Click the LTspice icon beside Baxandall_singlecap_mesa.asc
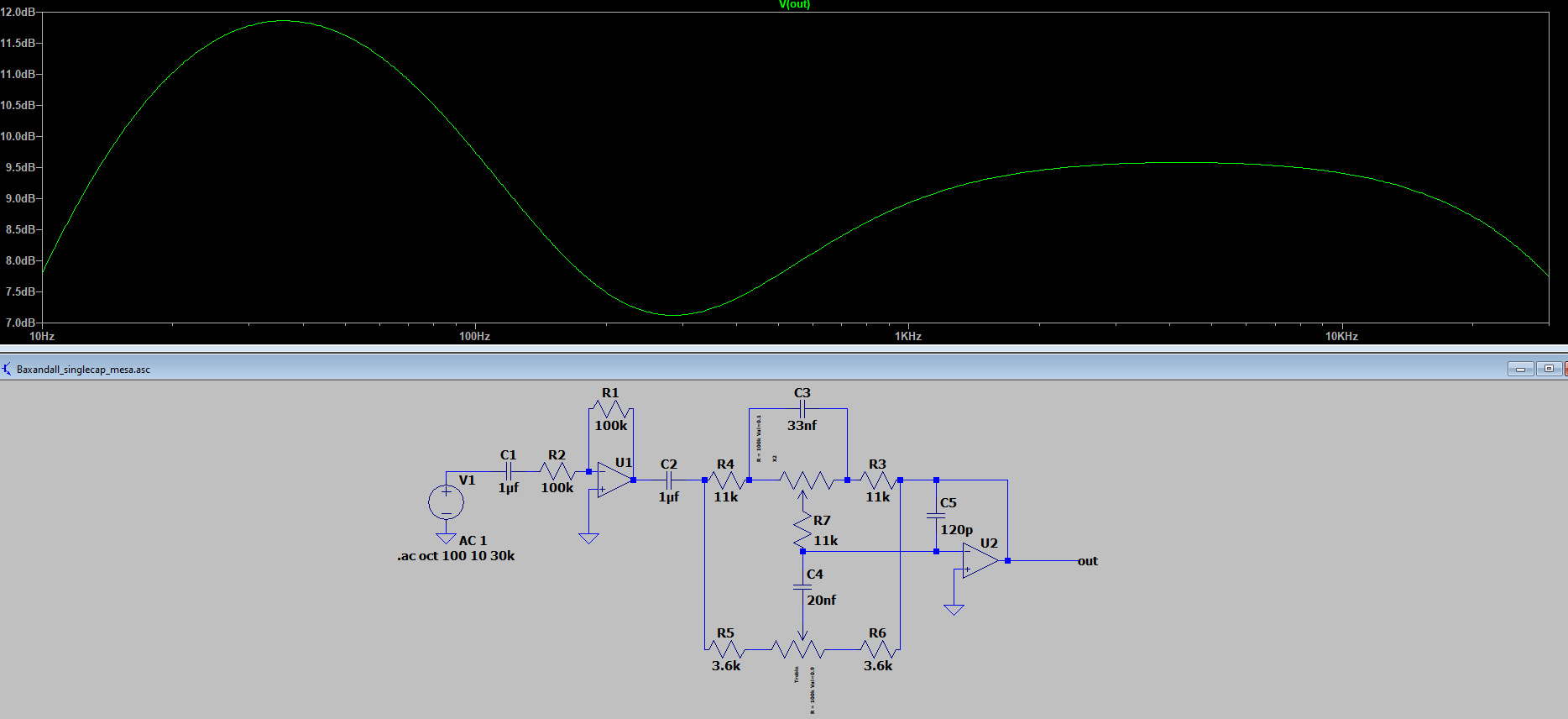Screen dimensions: 1568x719 click(7, 369)
